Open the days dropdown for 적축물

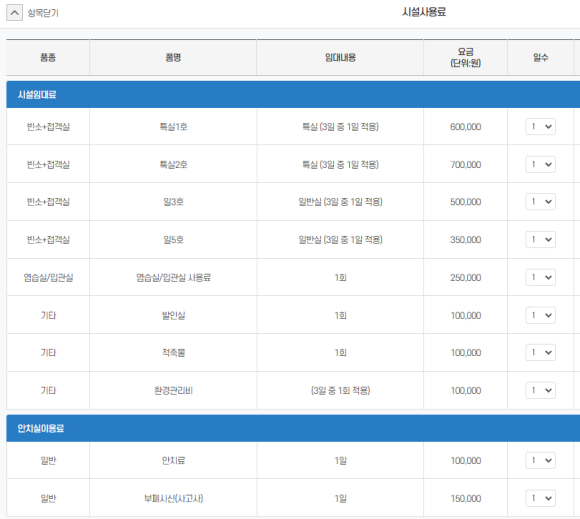(x=540, y=353)
